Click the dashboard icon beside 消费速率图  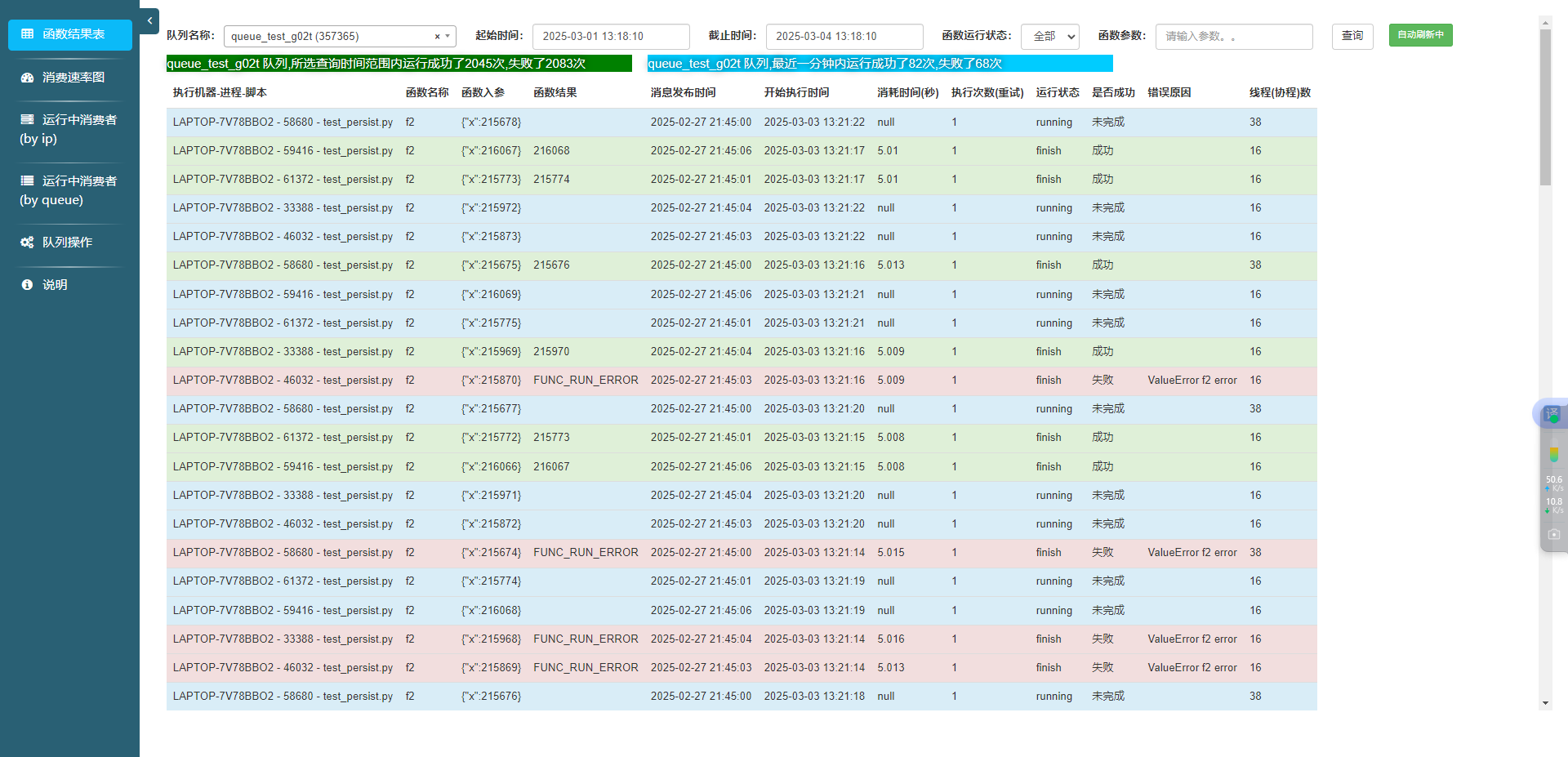[x=28, y=78]
